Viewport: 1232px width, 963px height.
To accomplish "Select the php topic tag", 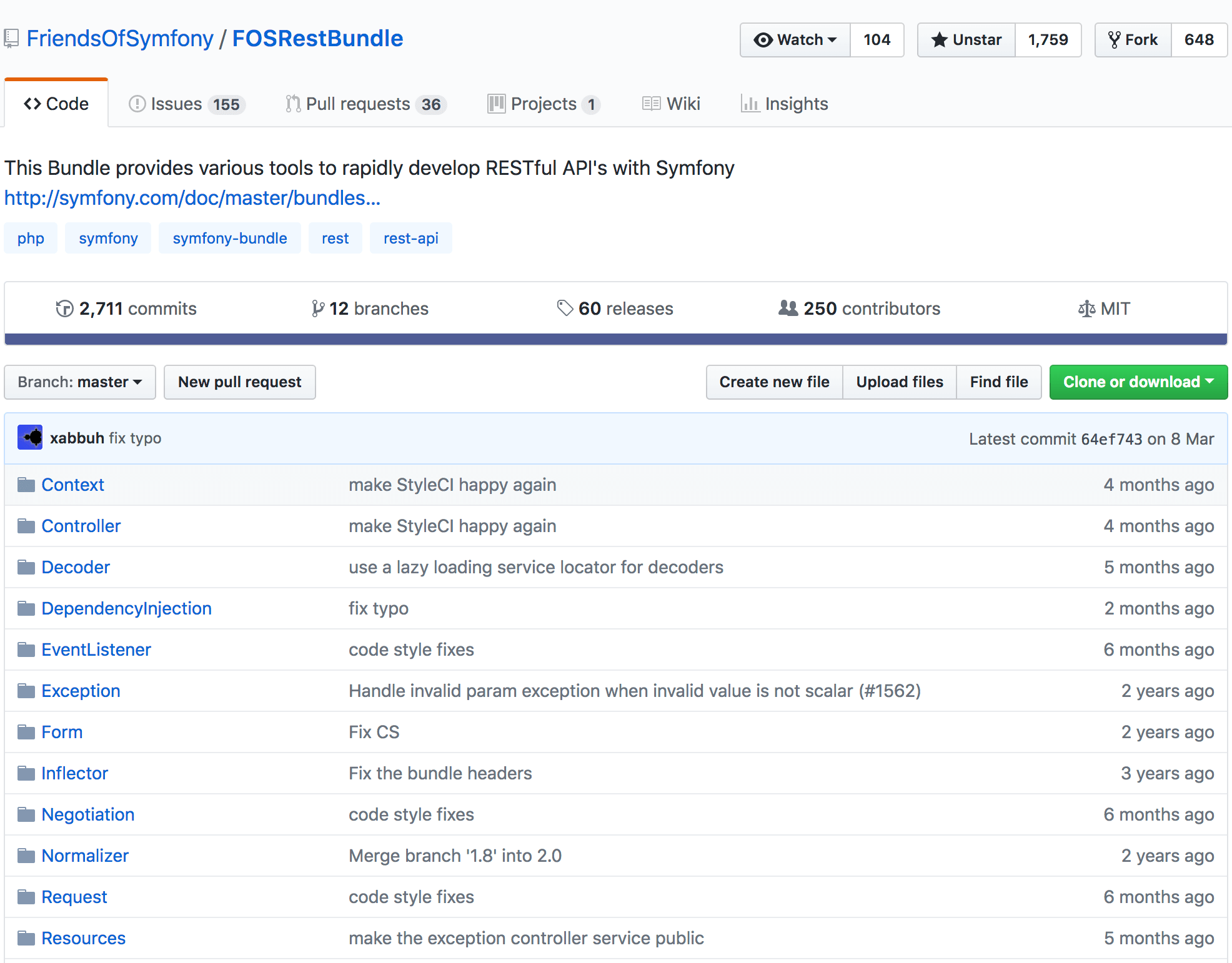I will click(x=31, y=238).
